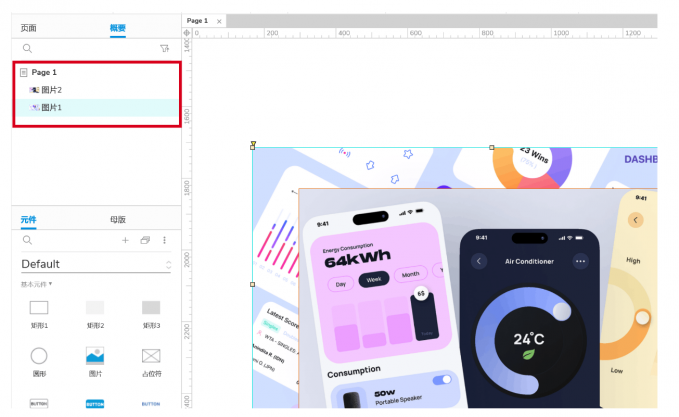Click the back arrow on Air Conditioner screen
The image size is (679, 417).
(x=479, y=261)
